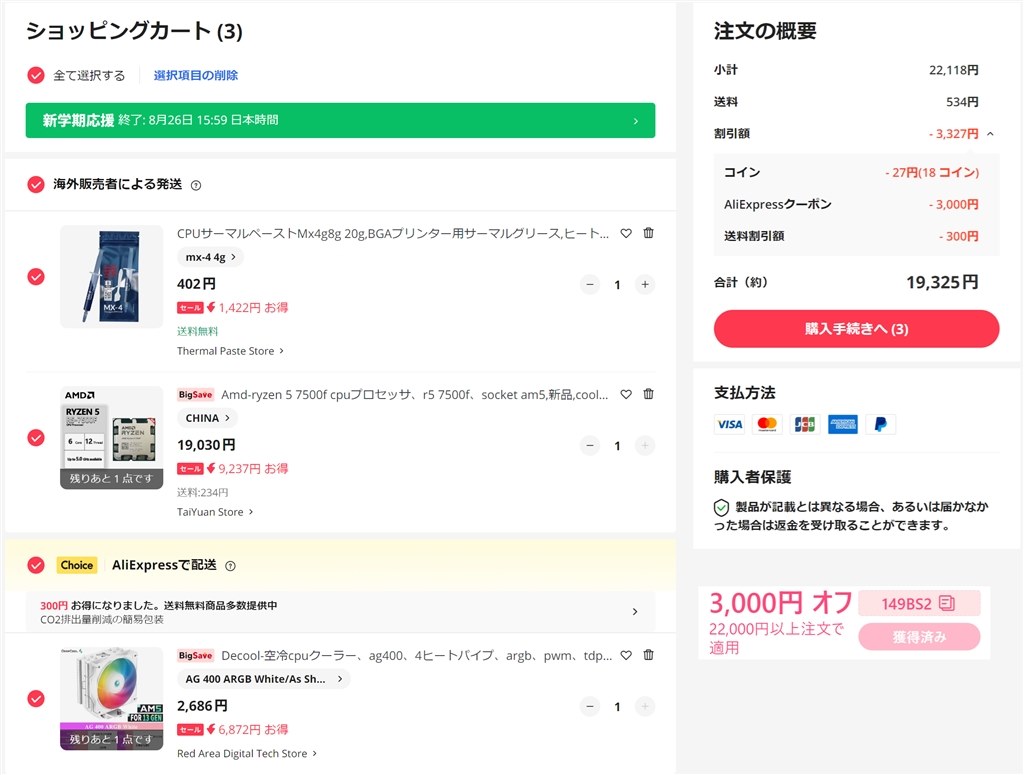Increase thermal paste quantity
The height and width of the screenshot is (775, 1024).
click(x=645, y=285)
